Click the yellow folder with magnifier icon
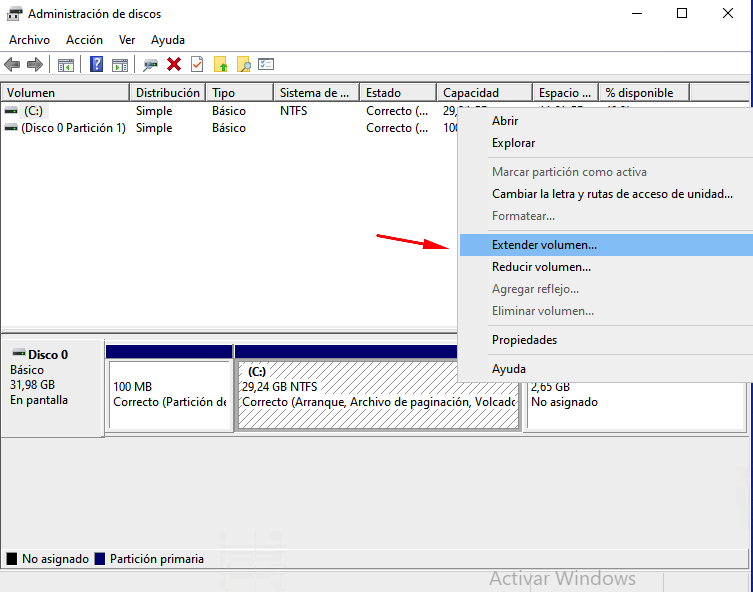Viewport: 753px width, 592px height. click(243, 64)
